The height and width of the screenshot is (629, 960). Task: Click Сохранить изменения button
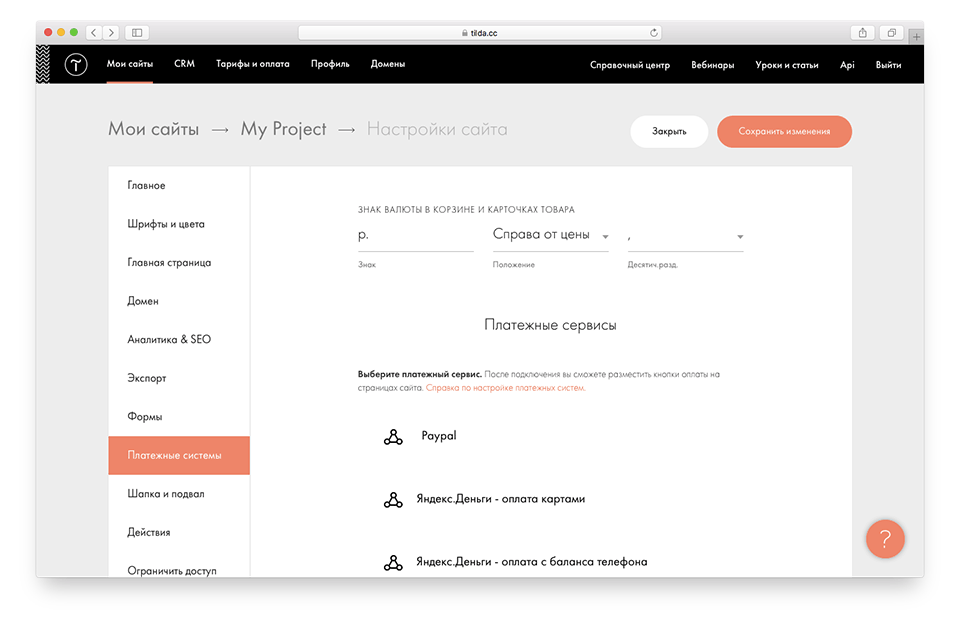click(784, 131)
